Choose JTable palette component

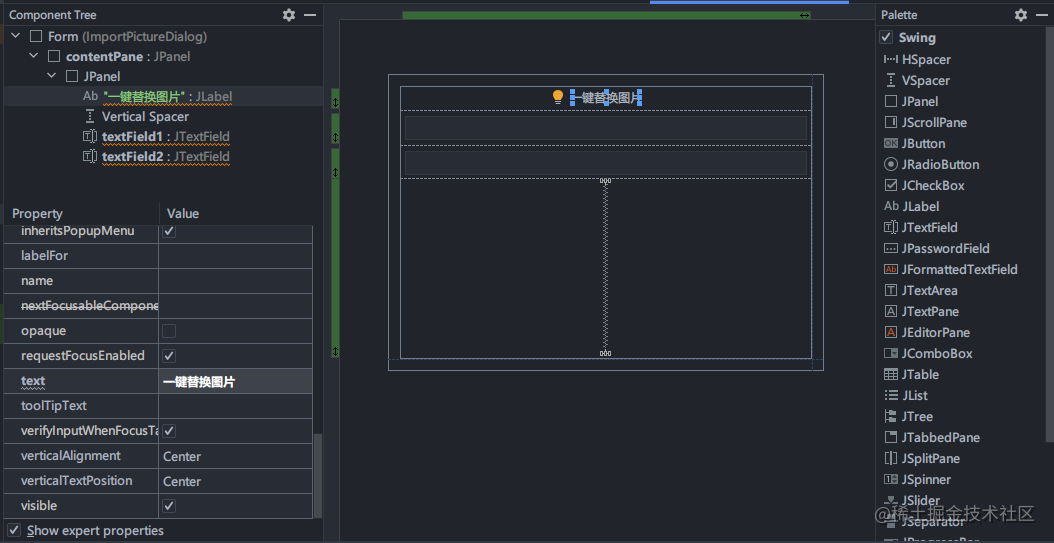click(911, 374)
